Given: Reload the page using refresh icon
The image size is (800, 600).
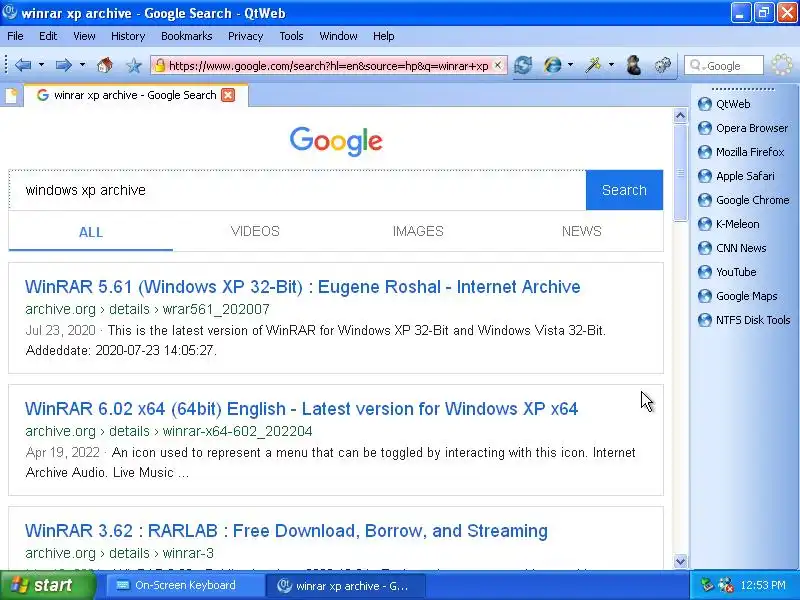Looking at the screenshot, I should [523, 65].
